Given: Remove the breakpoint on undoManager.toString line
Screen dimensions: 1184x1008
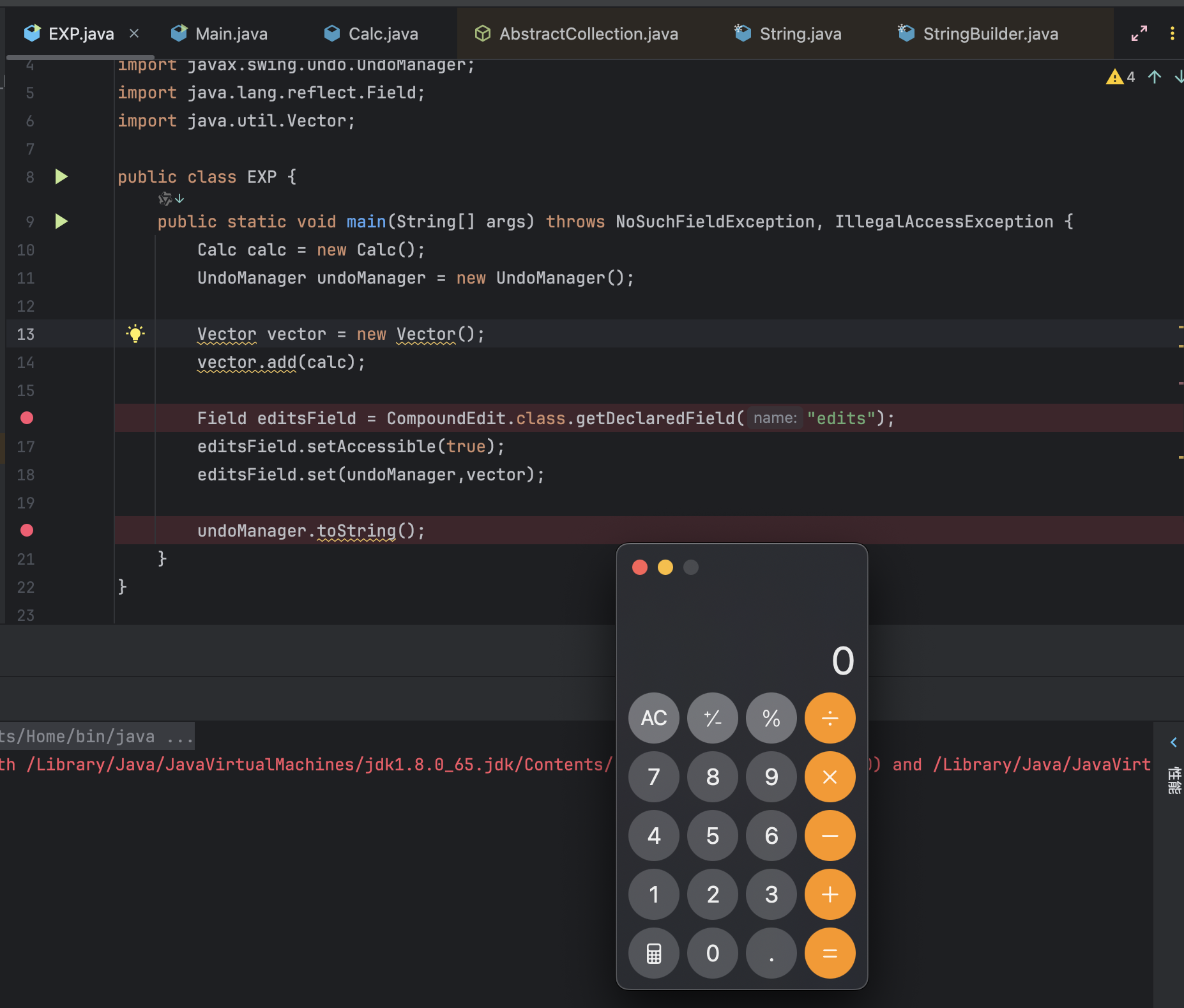Looking at the screenshot, I should pos(27,531).
